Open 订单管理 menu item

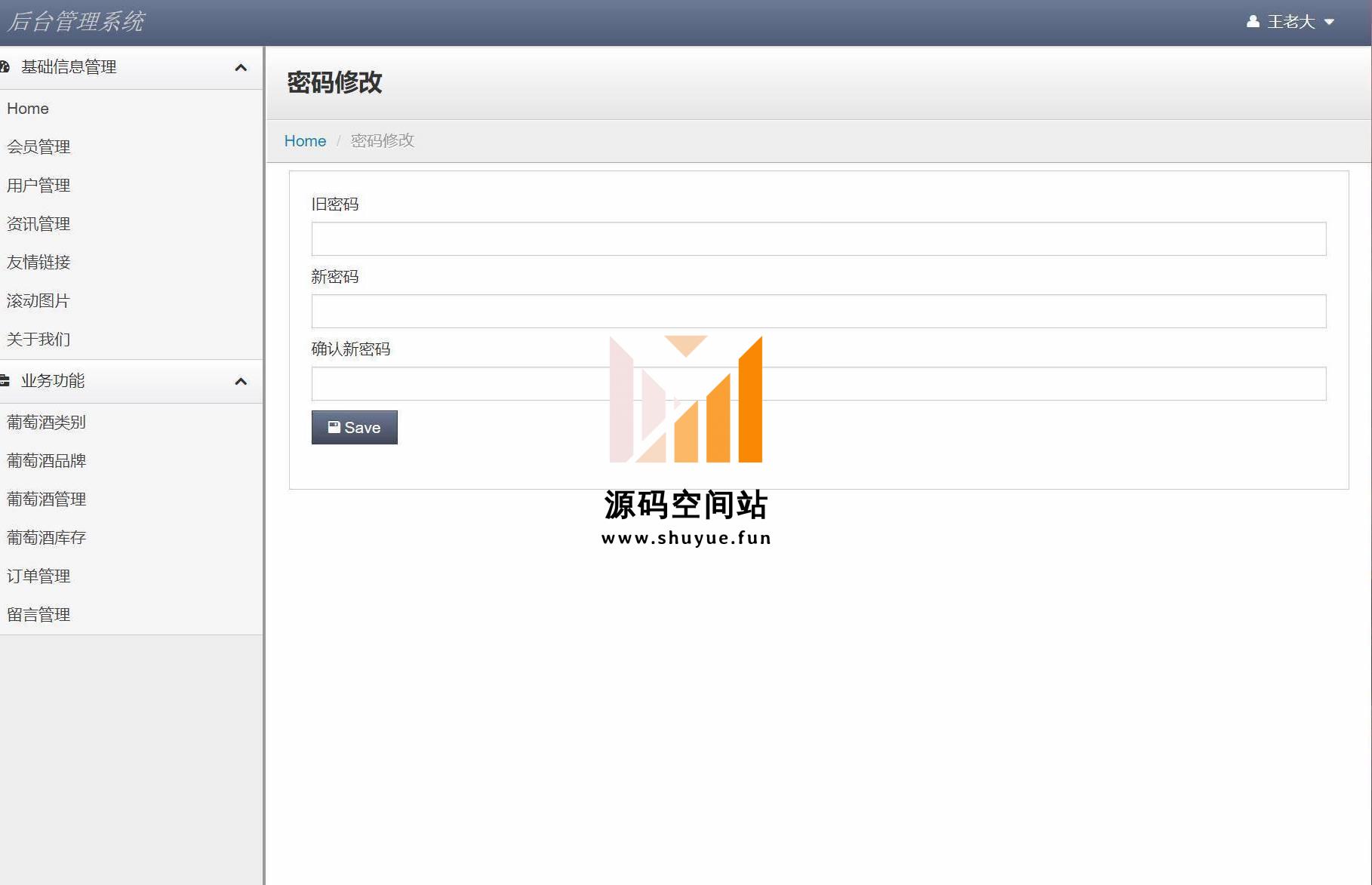(x=38, y=576)
